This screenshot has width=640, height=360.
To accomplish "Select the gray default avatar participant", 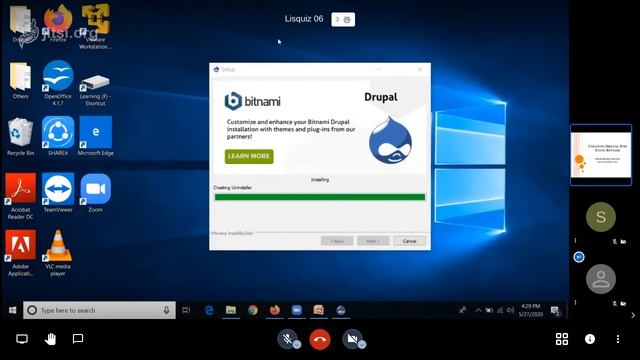I will coord(601,279).
